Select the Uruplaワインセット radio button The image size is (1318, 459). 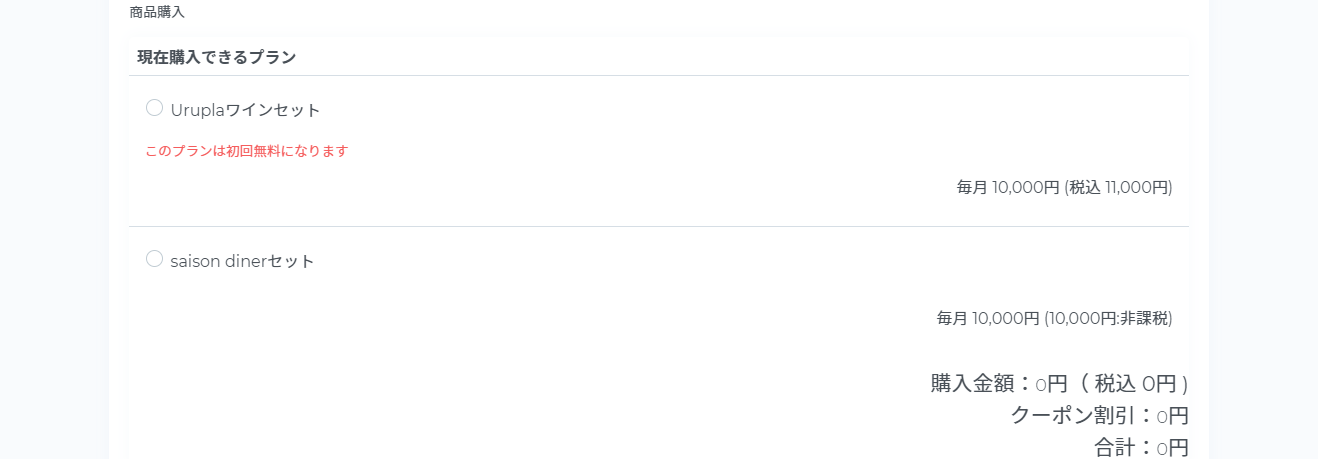(154, 108)
